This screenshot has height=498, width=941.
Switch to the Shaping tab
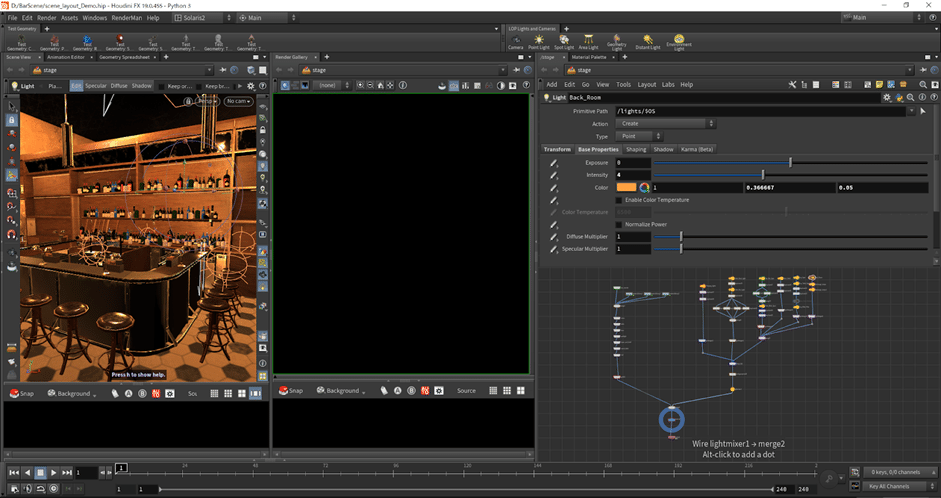pos(636,149)
